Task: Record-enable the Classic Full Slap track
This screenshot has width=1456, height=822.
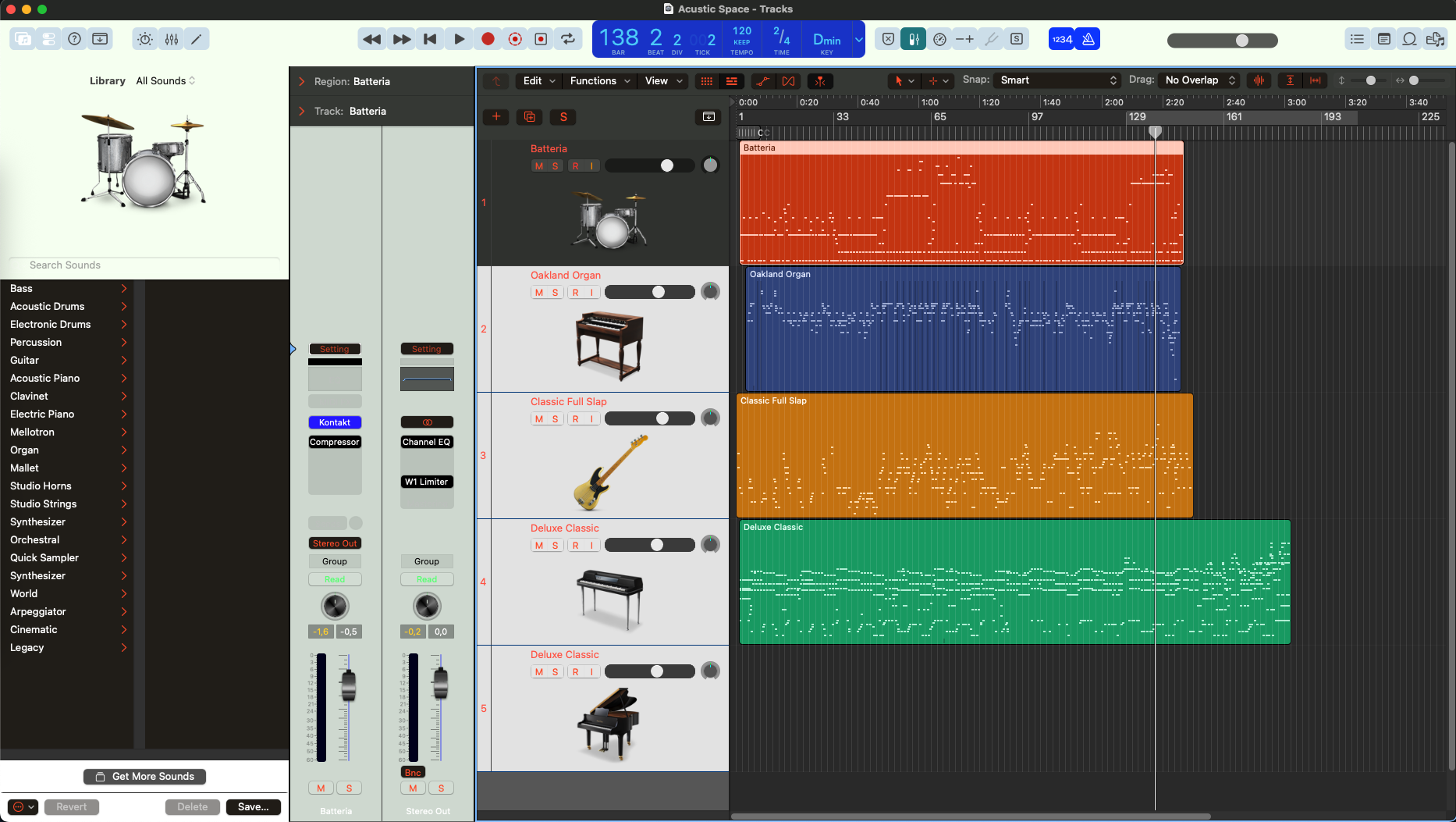Action: point(576,419)
